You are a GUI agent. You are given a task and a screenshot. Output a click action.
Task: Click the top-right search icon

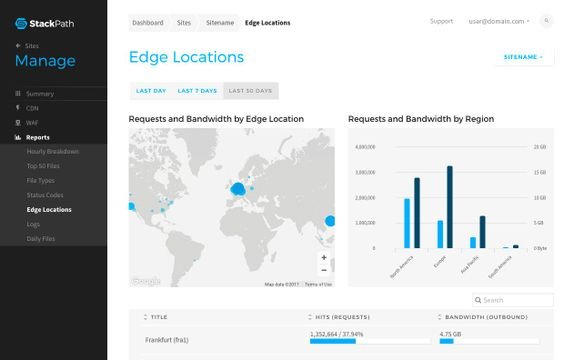(x=546, y=21)
